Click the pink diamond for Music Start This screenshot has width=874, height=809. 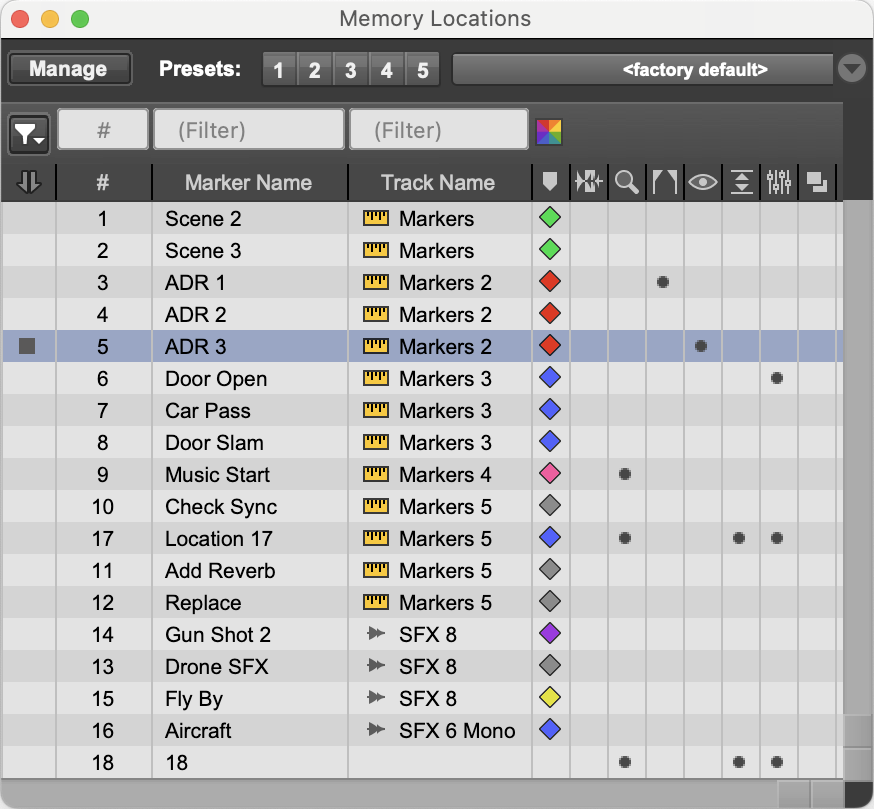click(550, 473)
